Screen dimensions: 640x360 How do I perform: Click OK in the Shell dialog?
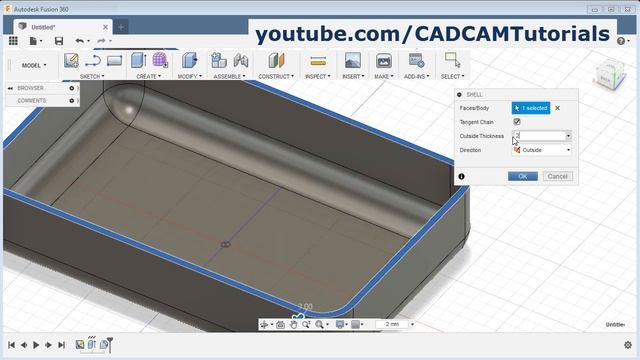522,176
